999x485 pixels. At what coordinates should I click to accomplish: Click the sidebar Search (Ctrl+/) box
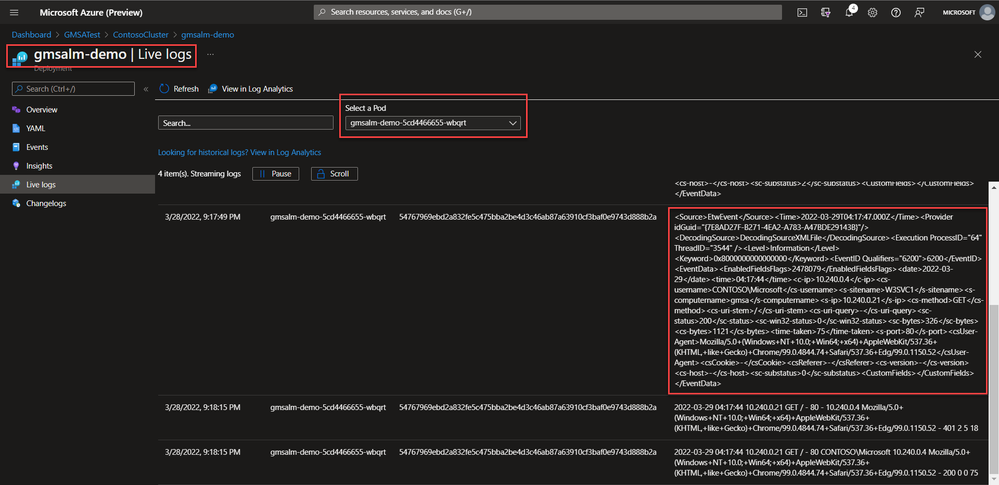pyautogui.click(x=73, y=89)
